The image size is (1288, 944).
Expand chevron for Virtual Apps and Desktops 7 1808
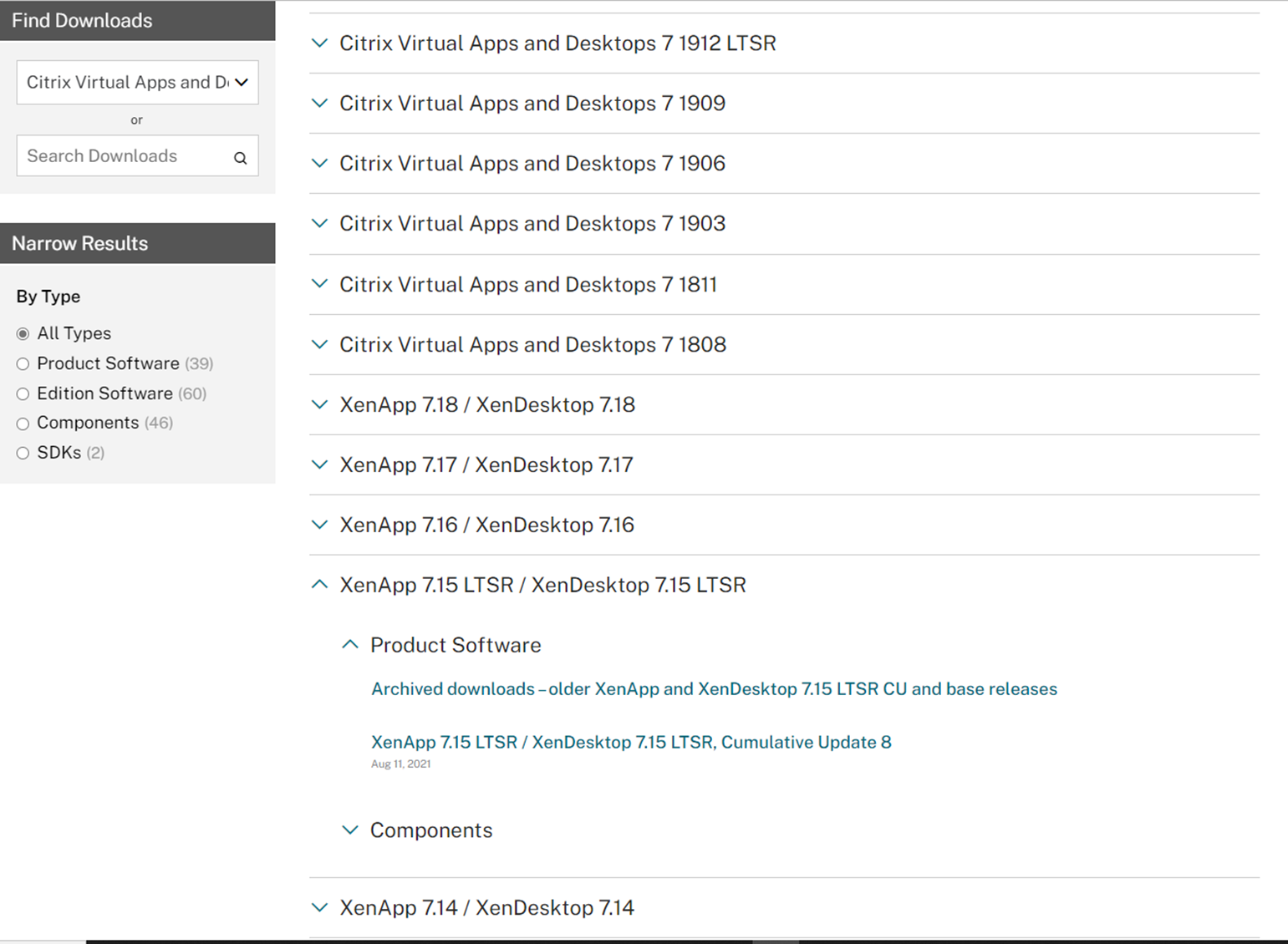point(319,344)
